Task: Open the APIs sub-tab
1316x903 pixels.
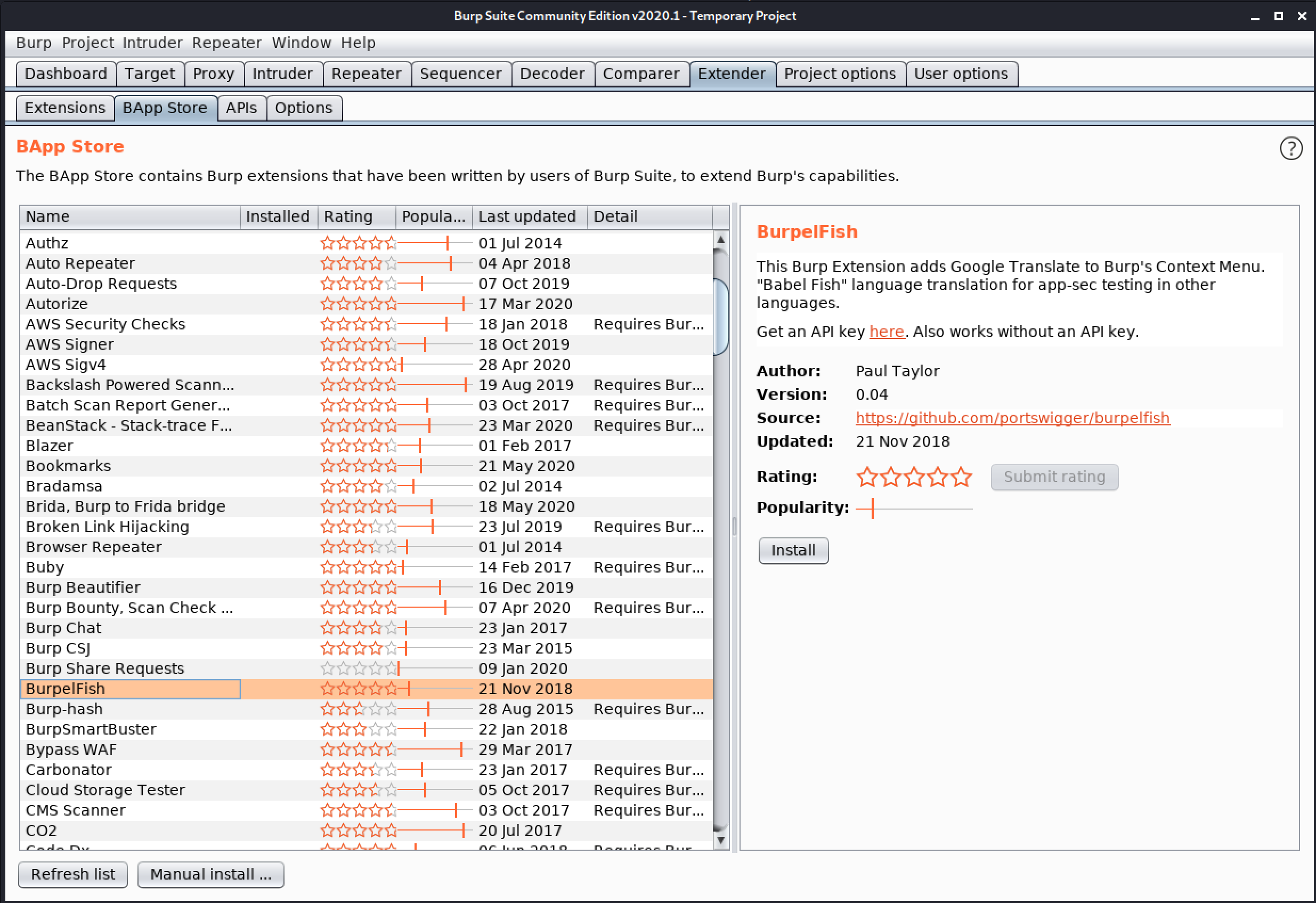Action: tap(241, 108)
